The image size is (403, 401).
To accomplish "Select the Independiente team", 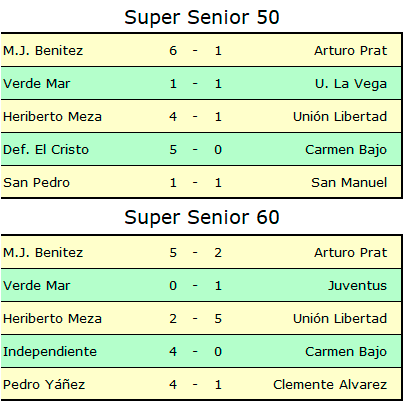I will pyautogui.click(x=50, y=352).
